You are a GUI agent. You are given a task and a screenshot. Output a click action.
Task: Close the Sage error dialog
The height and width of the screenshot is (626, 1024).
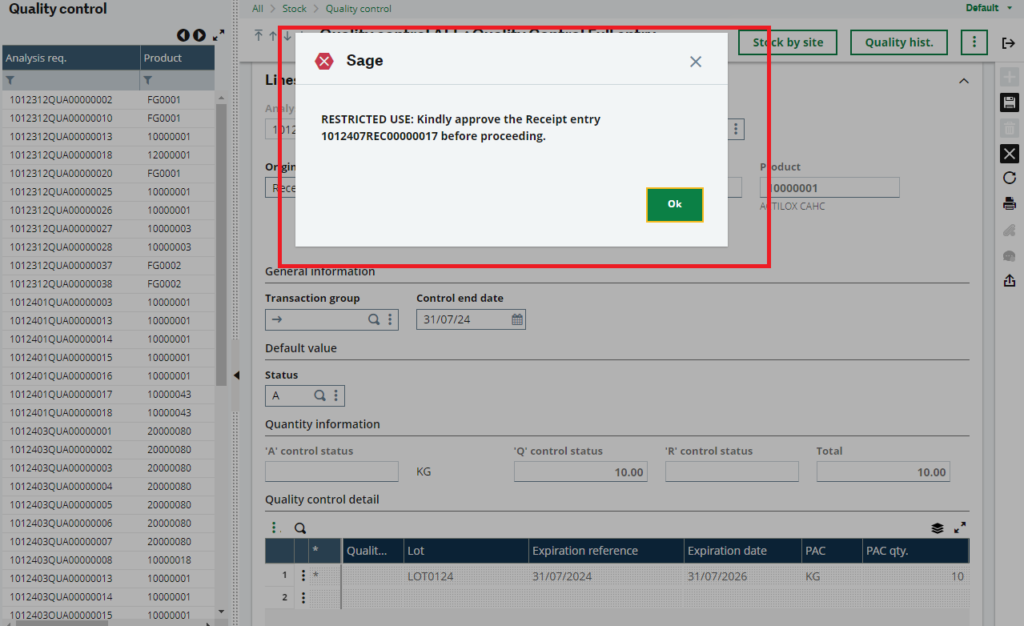[x=696, y=61]
